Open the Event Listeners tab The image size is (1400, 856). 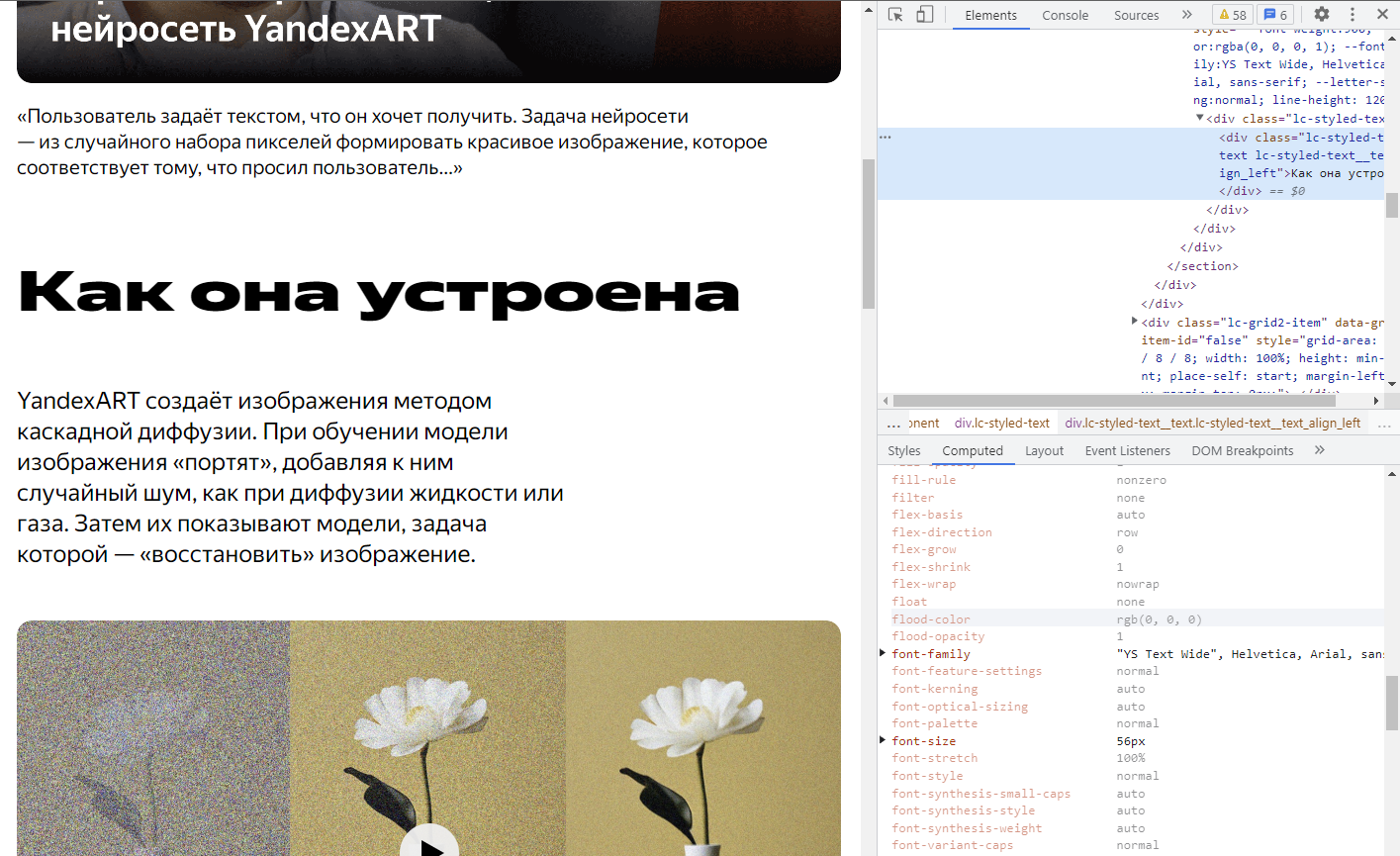point(1127,450)
